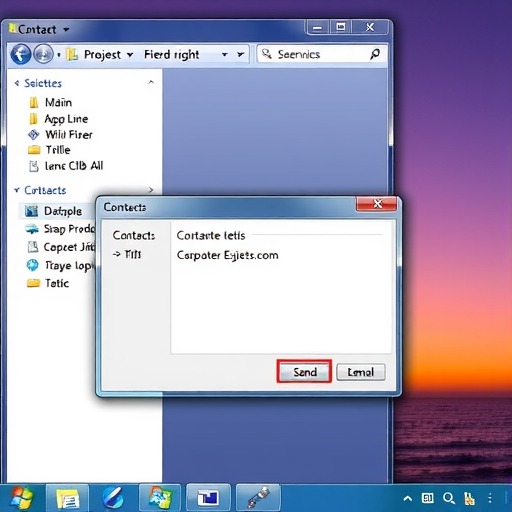Click Fierd right breadcrumb segment

(172, 55)
